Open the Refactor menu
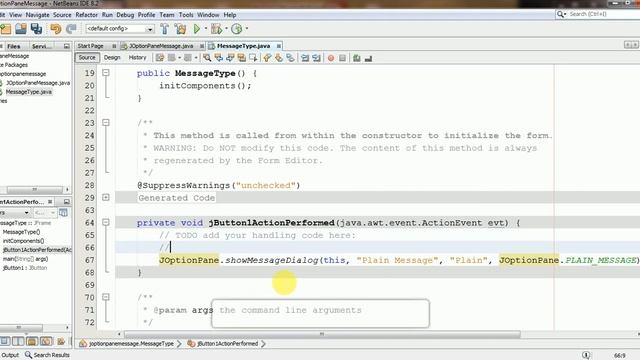This screenshot has height=360, width=640. [x=87, y=15]
